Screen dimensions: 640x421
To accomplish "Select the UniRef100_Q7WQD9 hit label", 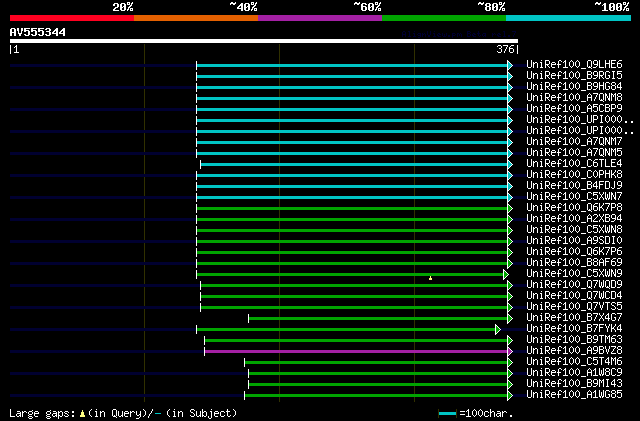I will point(574,285).
